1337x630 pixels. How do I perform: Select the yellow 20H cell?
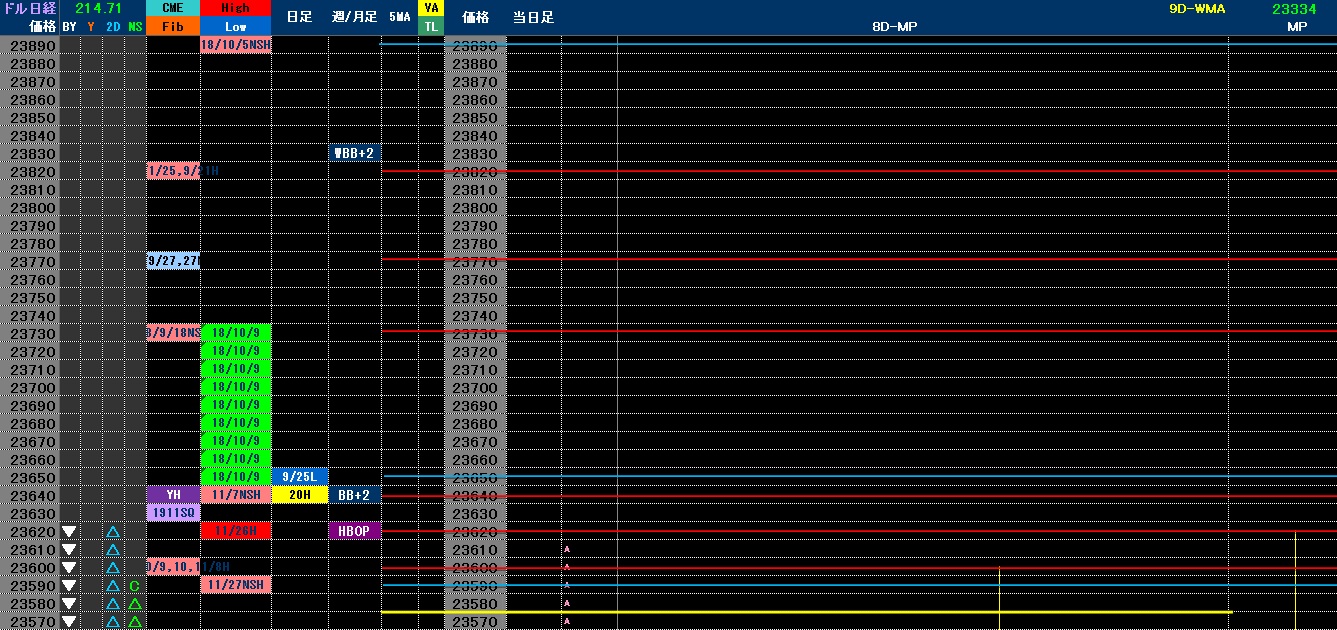(300, 495)
